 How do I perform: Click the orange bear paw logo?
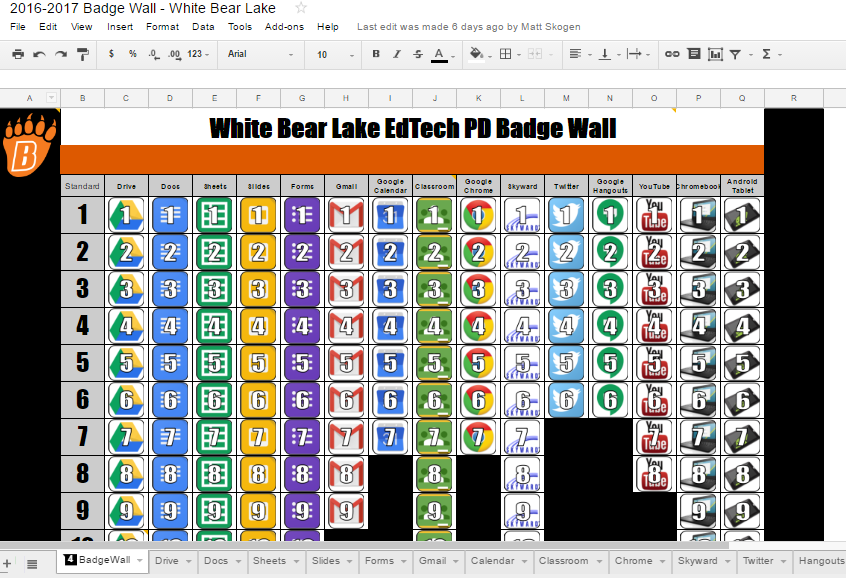(30, 145)
